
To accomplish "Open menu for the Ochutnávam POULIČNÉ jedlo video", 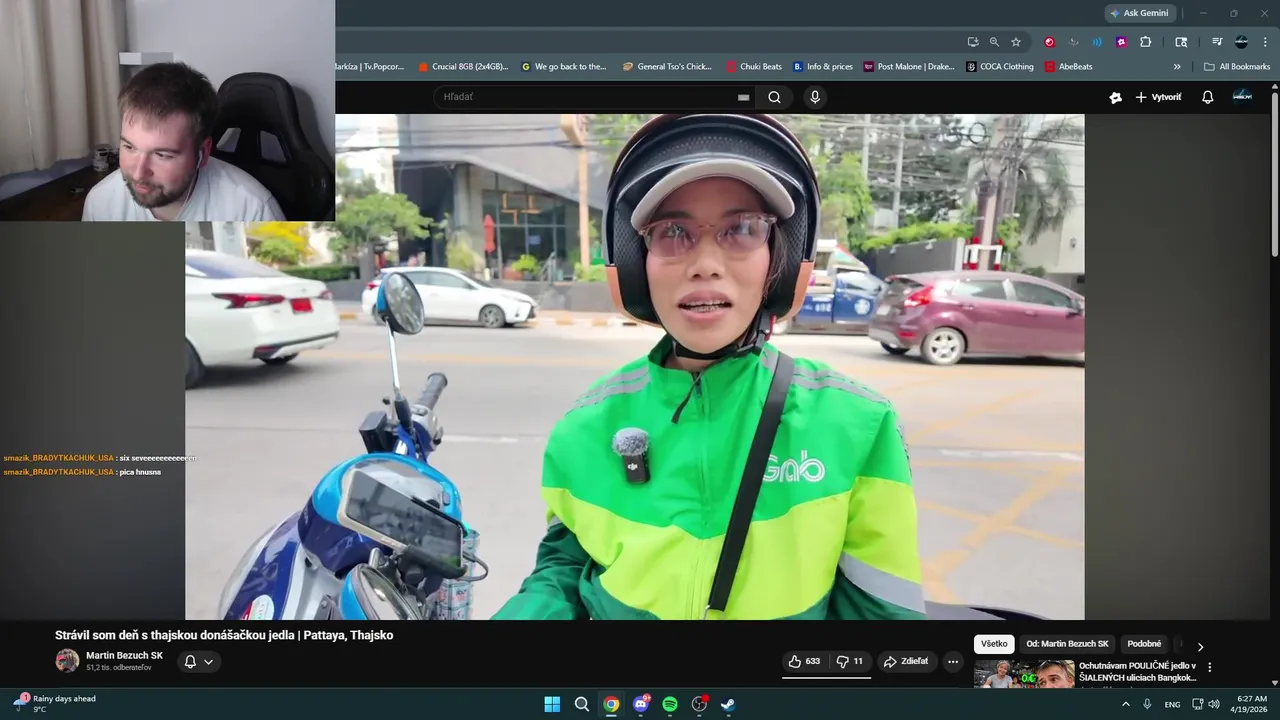I will (x=1209, y=667).
